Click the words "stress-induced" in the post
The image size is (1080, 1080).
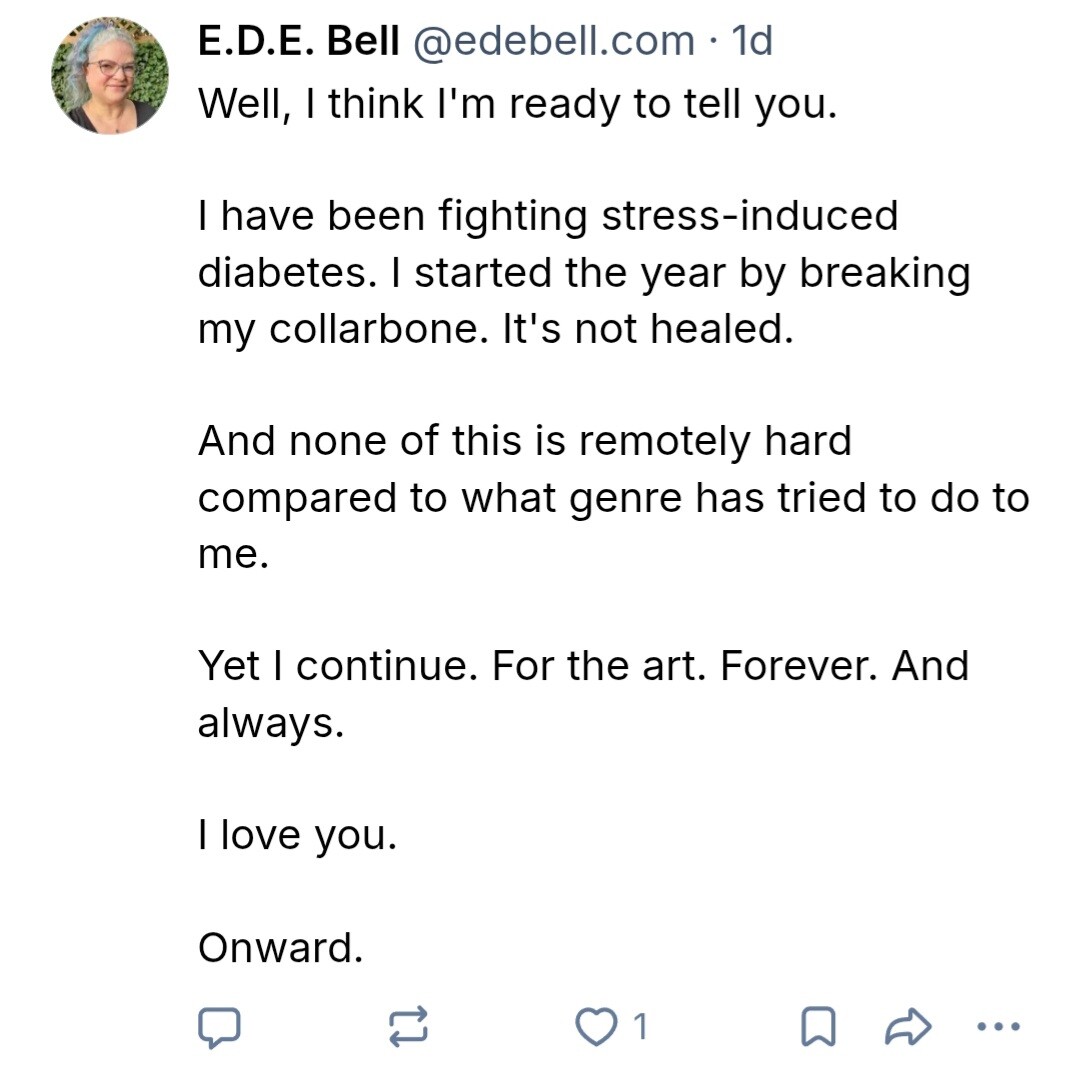(x=749, y=216)
